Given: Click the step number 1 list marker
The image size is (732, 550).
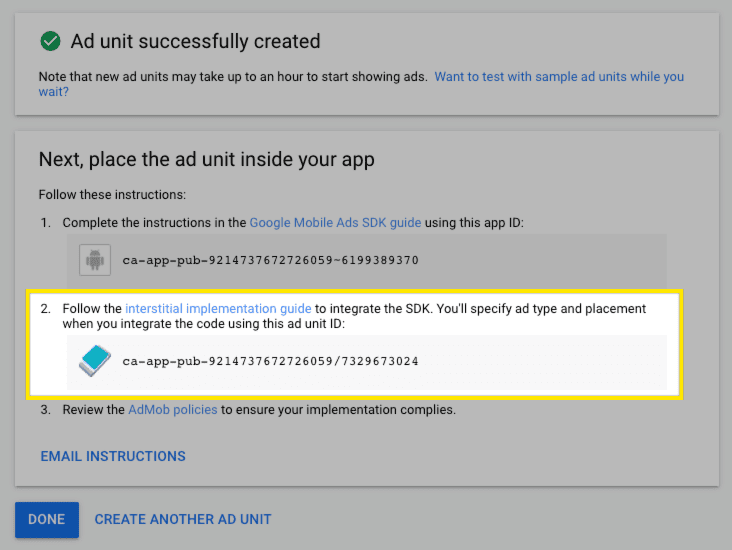Looking at the screenshot, I should 46,221.
